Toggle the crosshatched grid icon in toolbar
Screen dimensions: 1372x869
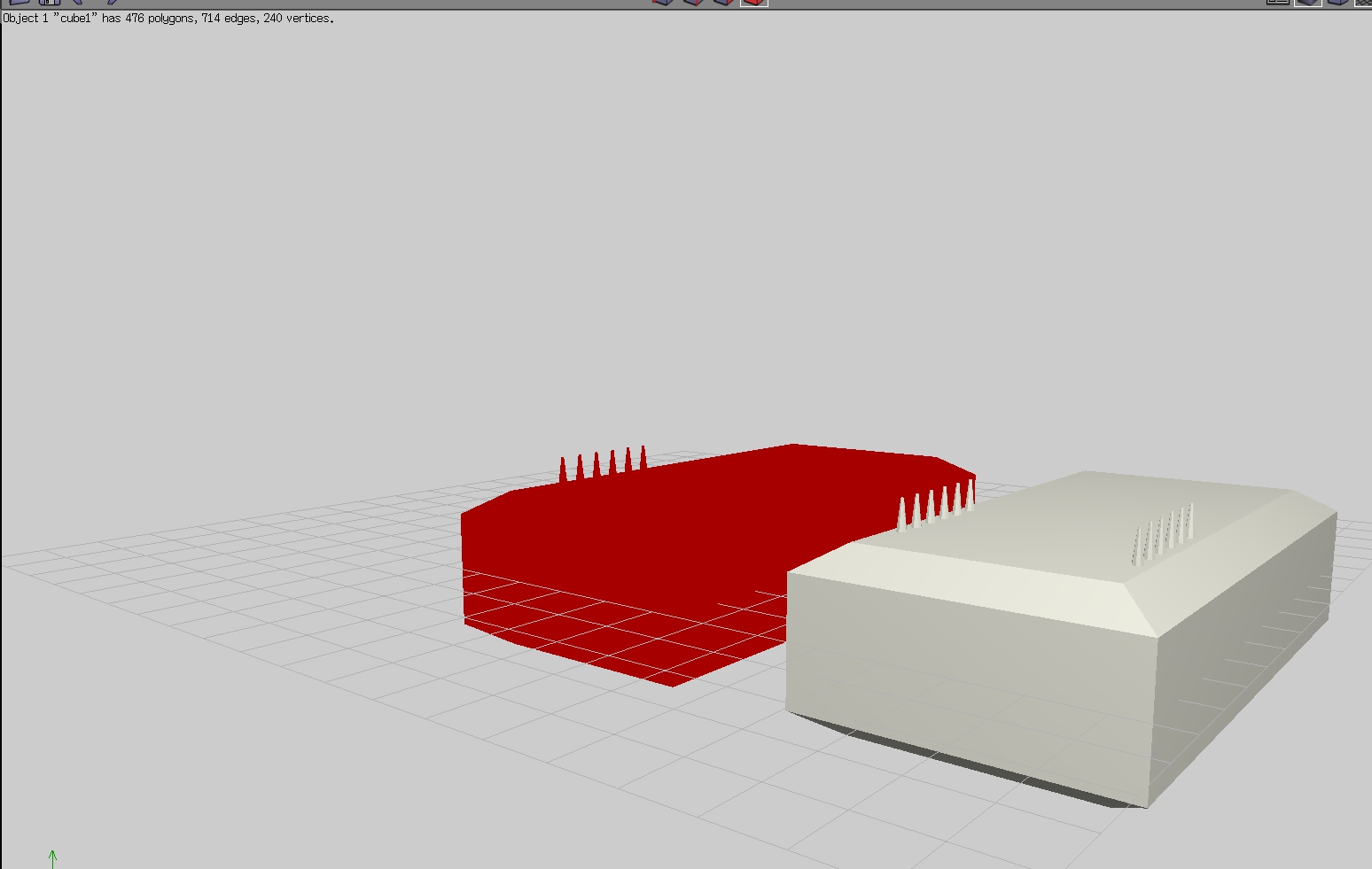[x=1365, y=3]
